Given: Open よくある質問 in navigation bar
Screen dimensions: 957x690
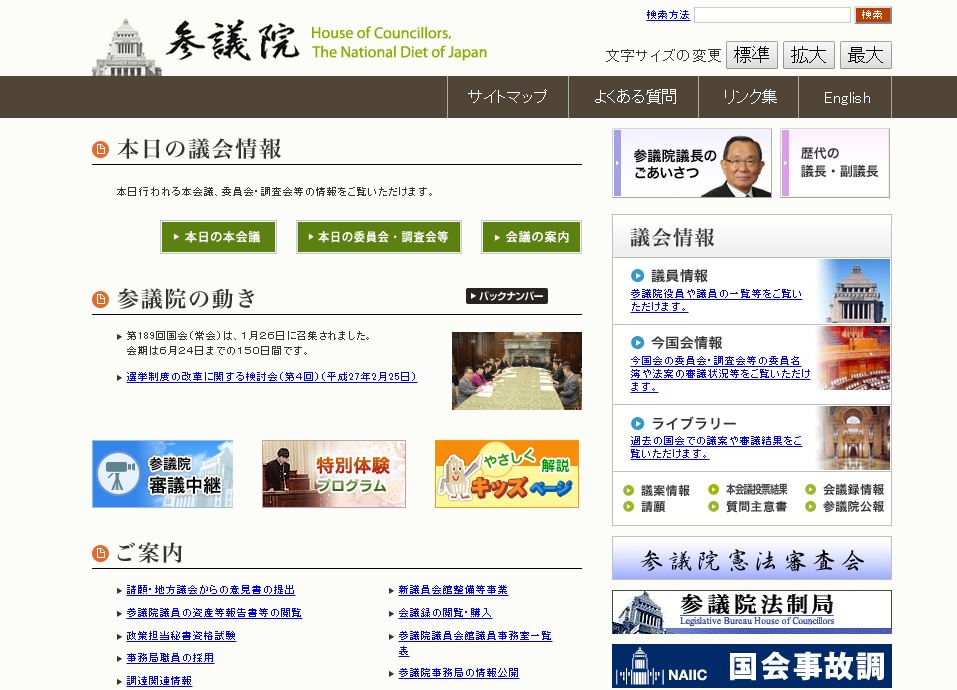Looking at the screenshot, I should pyautogui.click(x=634, y=97).
